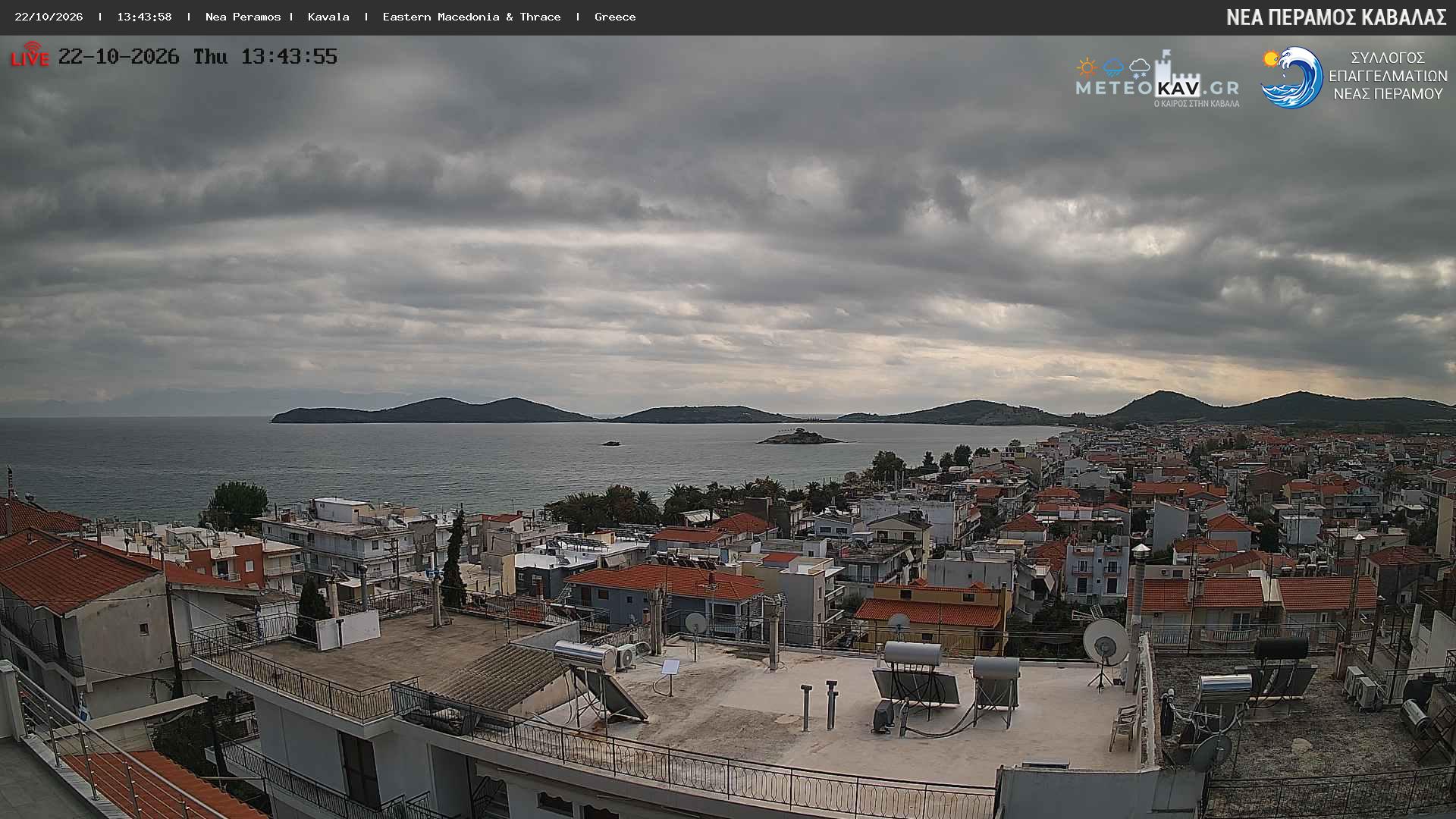The image size is (1456, 819).
Task: Click the 22/10/2026 date in header
Action: (x=49, y=17)
